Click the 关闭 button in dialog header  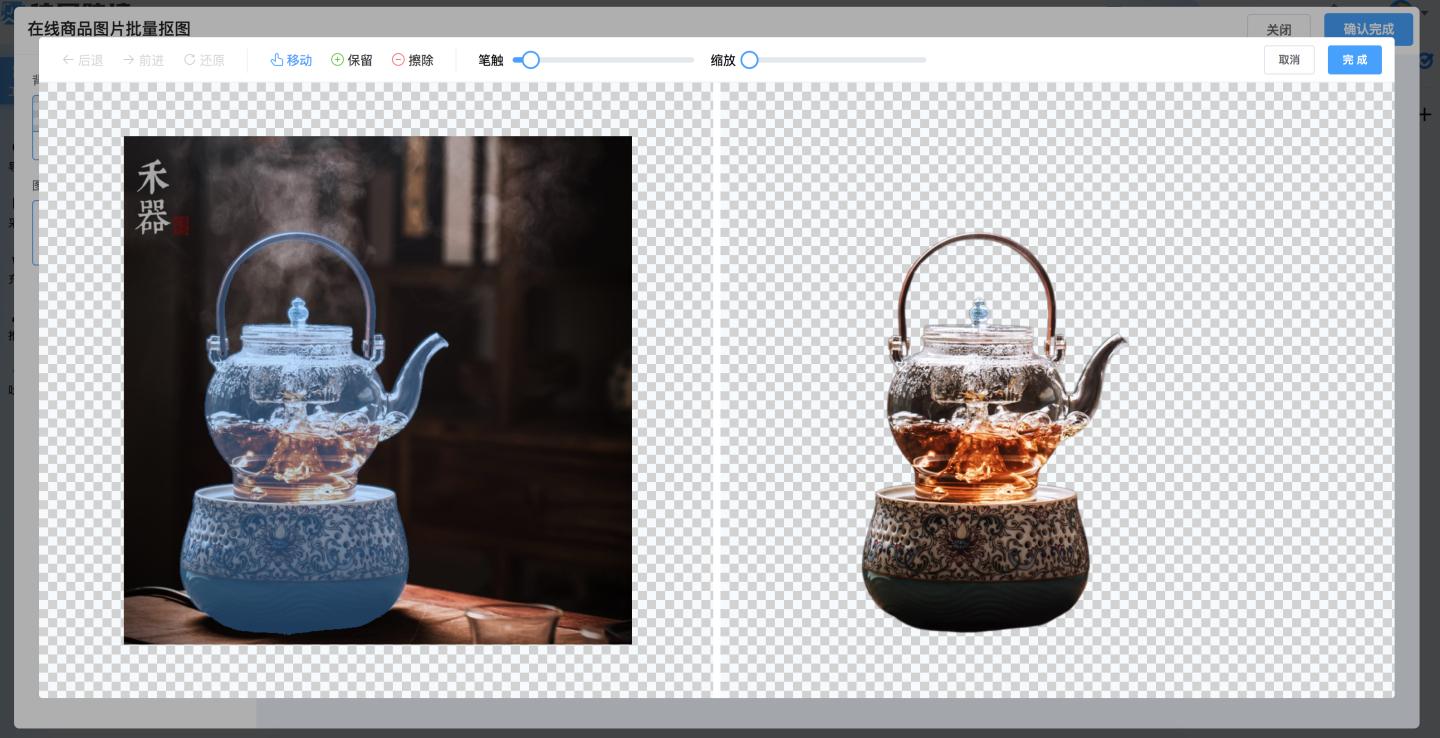1278,29
